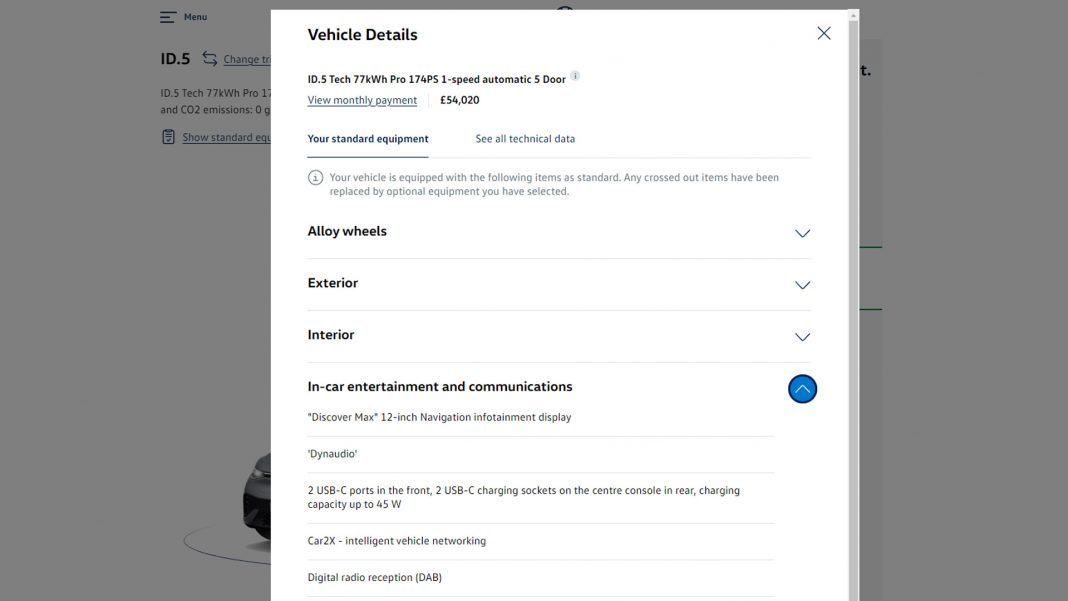This screenshot has height=601, width=1068.
Task: Expand the Interior section
Action: 801,337
